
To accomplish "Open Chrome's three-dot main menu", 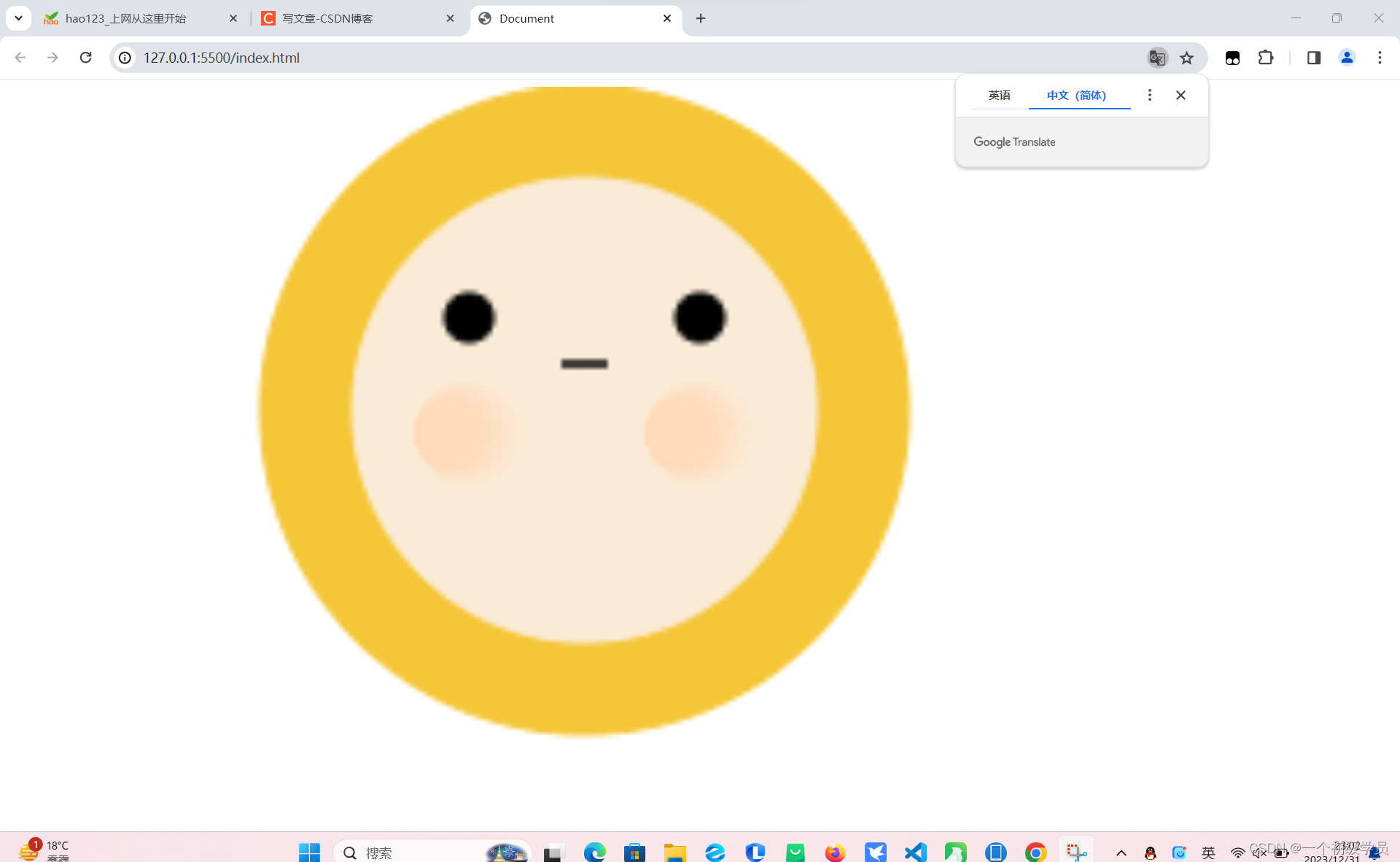I will coord(1380,58).
